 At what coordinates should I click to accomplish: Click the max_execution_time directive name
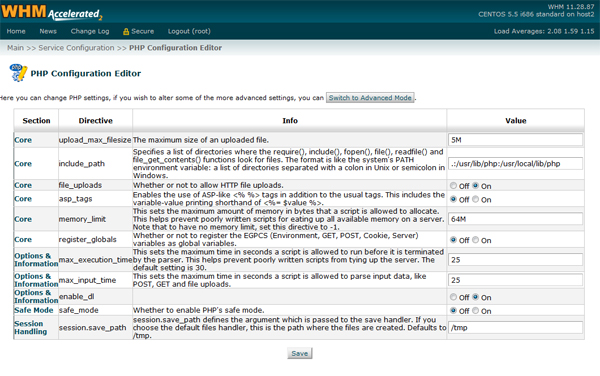tap(96, 260)
